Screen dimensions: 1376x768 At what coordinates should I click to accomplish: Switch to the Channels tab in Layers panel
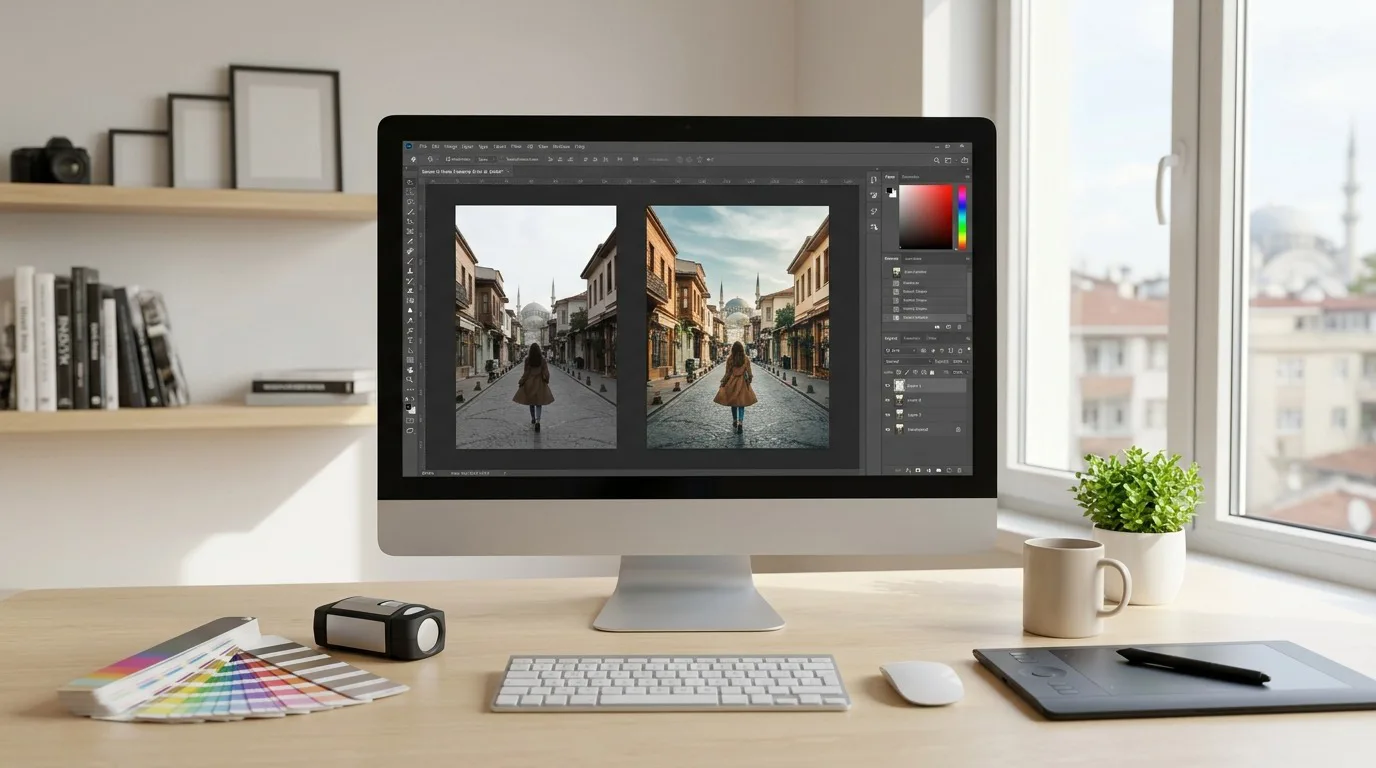[912, 338]
